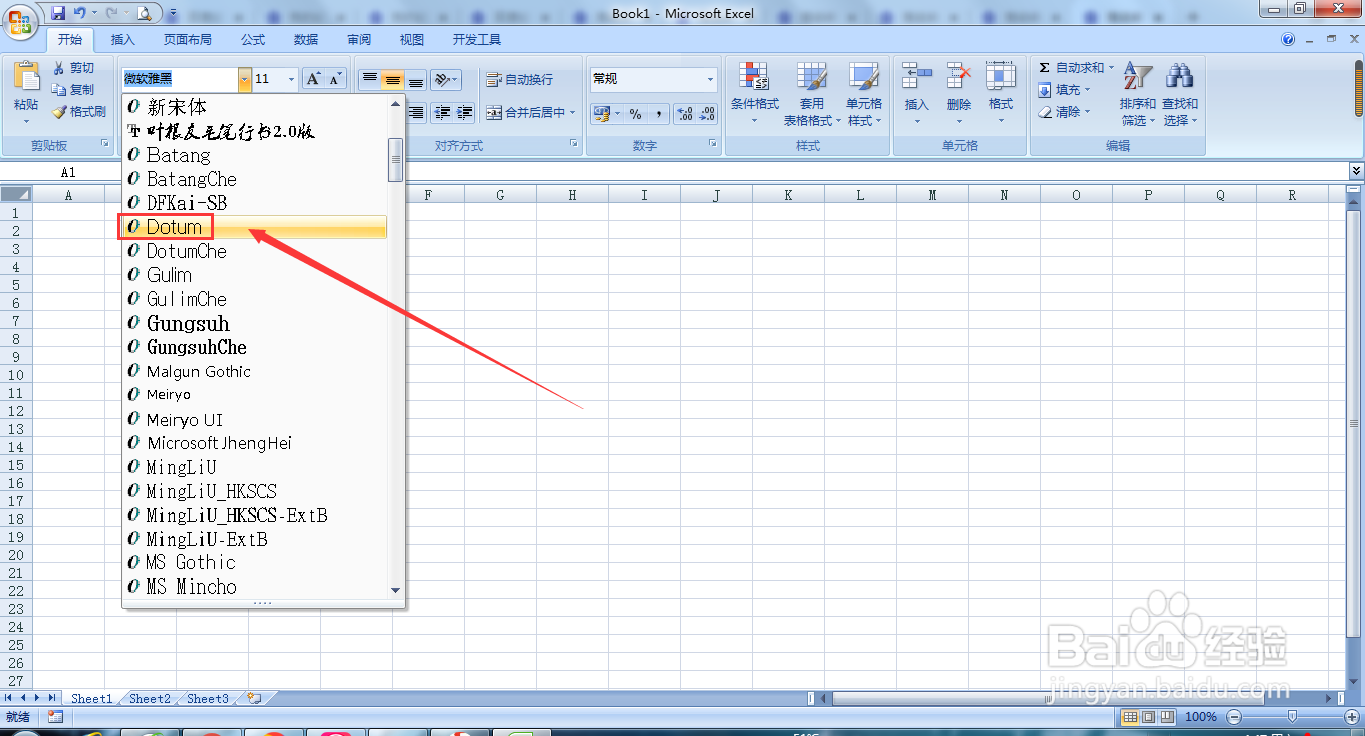Open the 页面布局 (Page Layout) tab
This screenshot has width=1365, height=736.
coord(188,40)
